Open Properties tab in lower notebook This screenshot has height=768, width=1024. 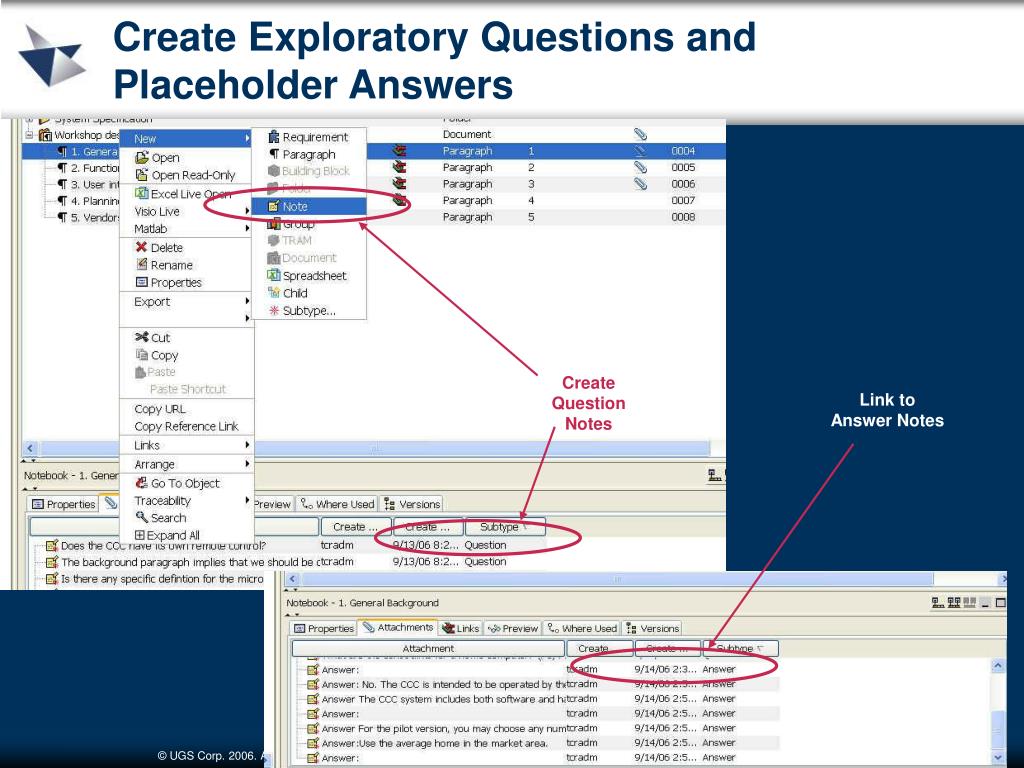tap(324, 628)
